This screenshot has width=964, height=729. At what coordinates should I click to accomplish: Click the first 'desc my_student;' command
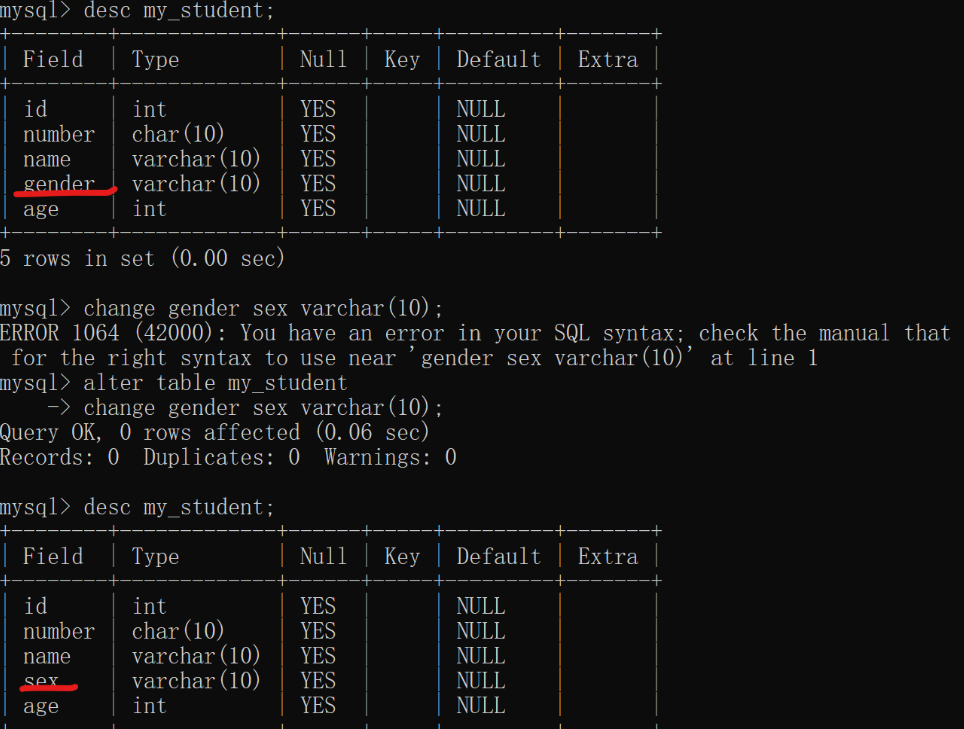179,11
